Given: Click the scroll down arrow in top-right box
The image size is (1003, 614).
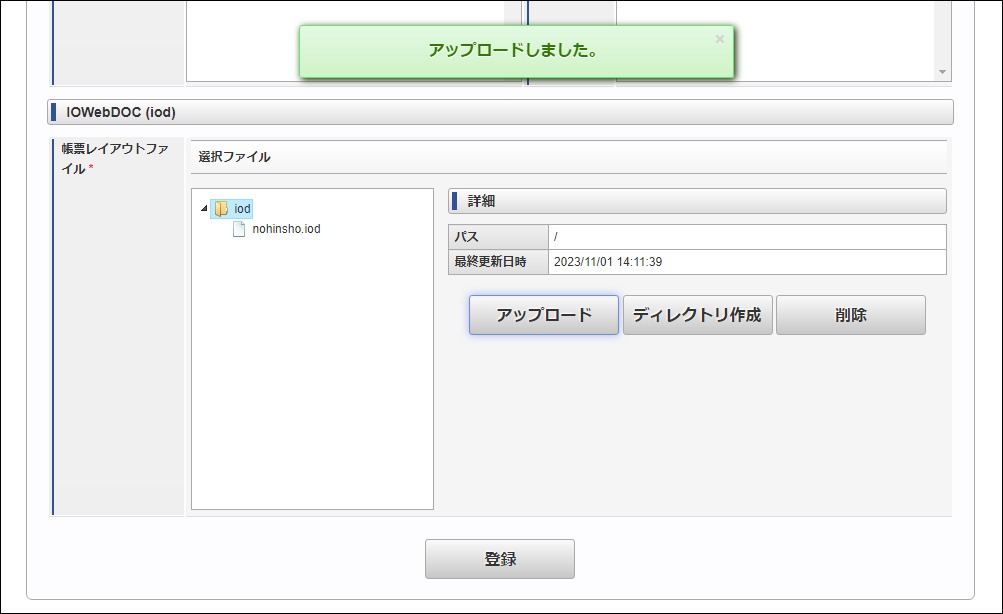Looking at the screenshot, I should 942,72.
